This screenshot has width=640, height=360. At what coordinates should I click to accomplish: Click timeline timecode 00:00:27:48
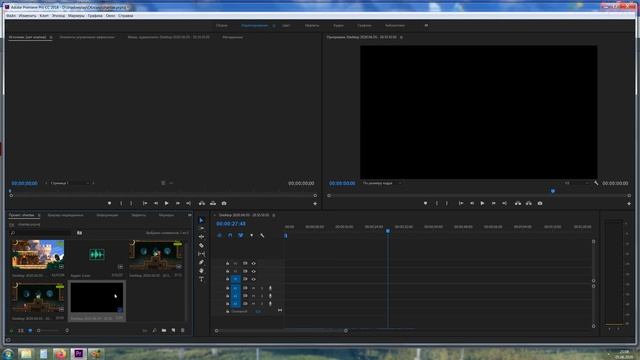point(231,224)
